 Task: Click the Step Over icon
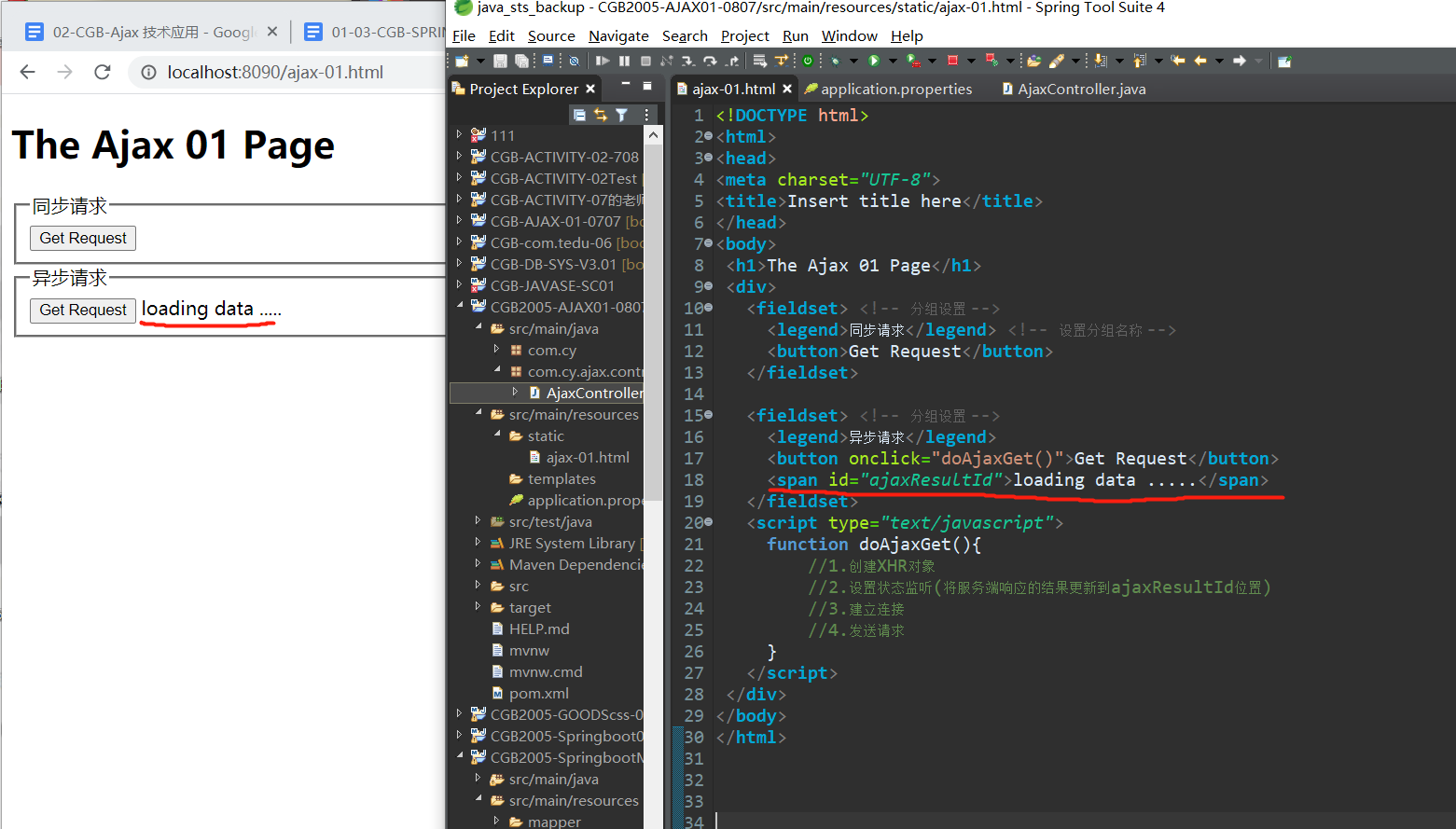pos(710,61)
